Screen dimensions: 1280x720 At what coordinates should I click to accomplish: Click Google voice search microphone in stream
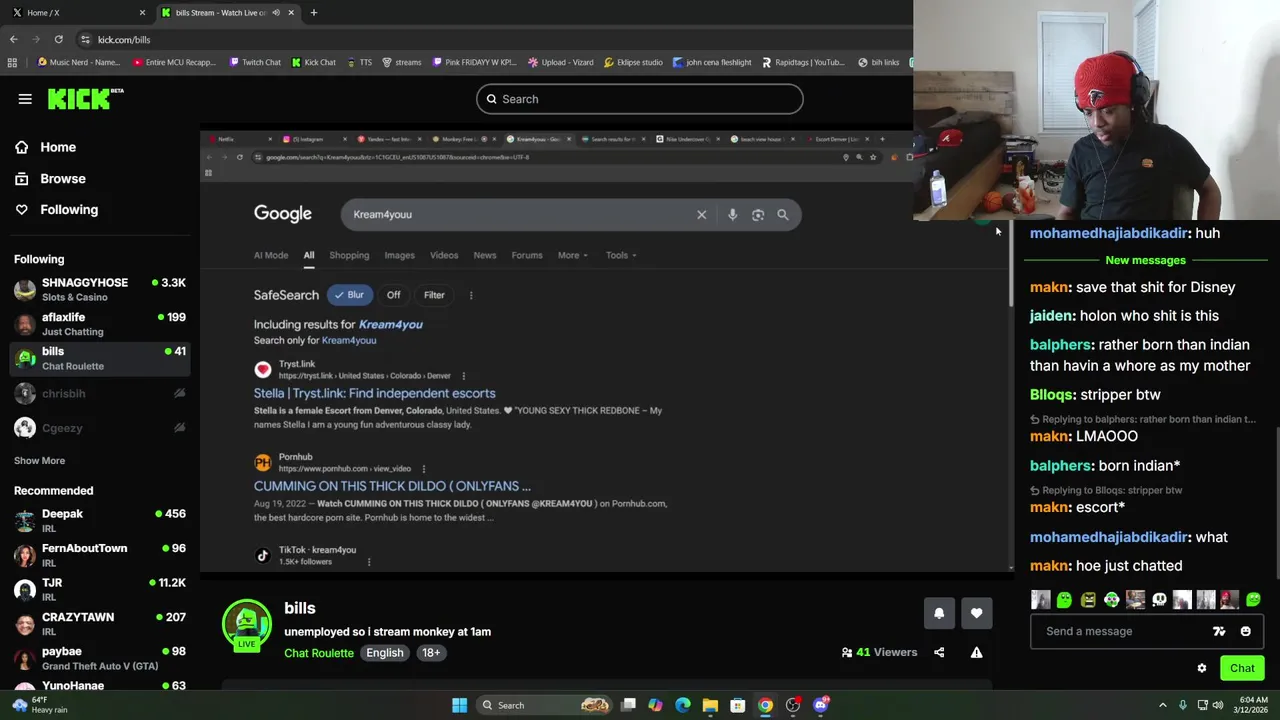point(733,214)
